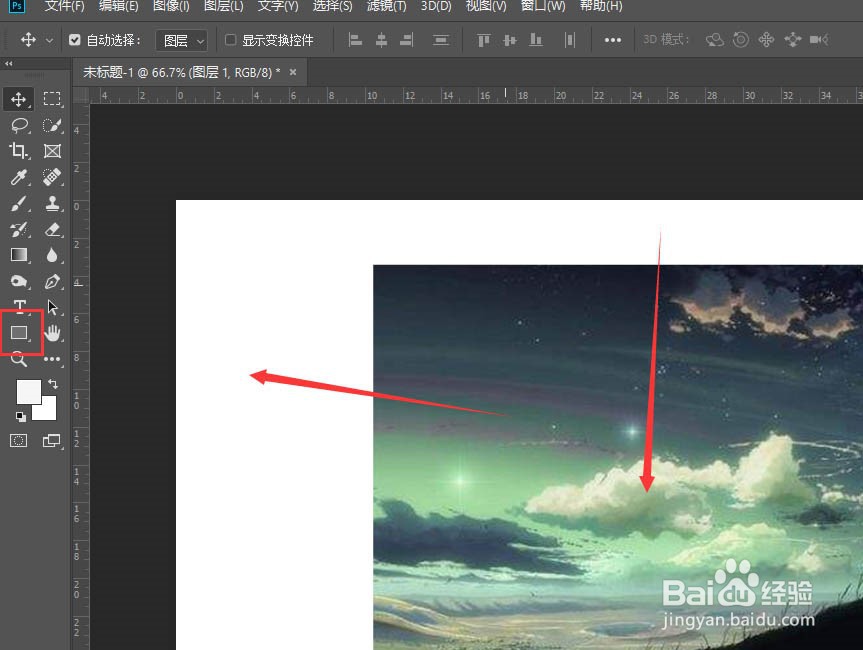Select the Lasso tool

click(x=18, y=125)
